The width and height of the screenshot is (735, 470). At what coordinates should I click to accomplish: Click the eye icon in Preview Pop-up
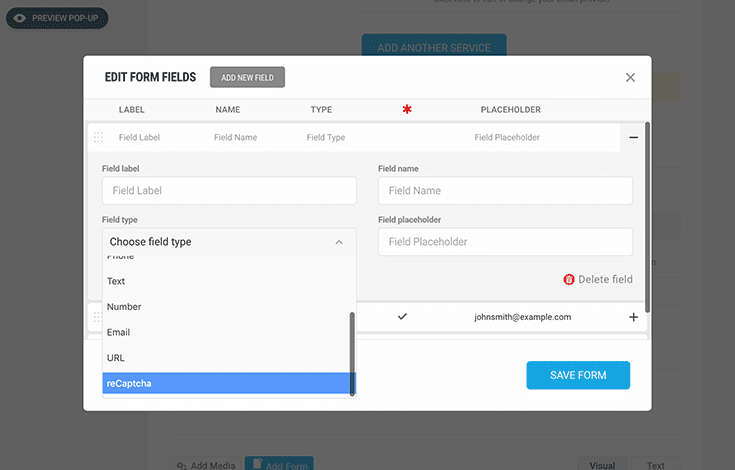pos(20,18)
